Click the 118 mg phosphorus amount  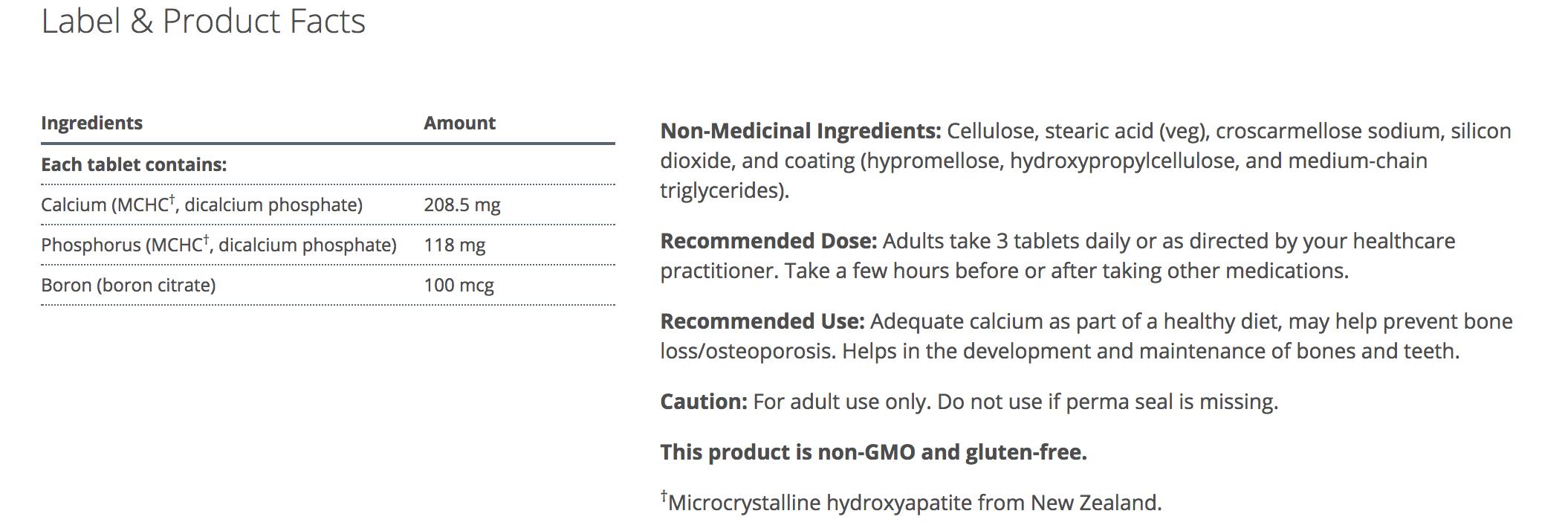[454, 245]
